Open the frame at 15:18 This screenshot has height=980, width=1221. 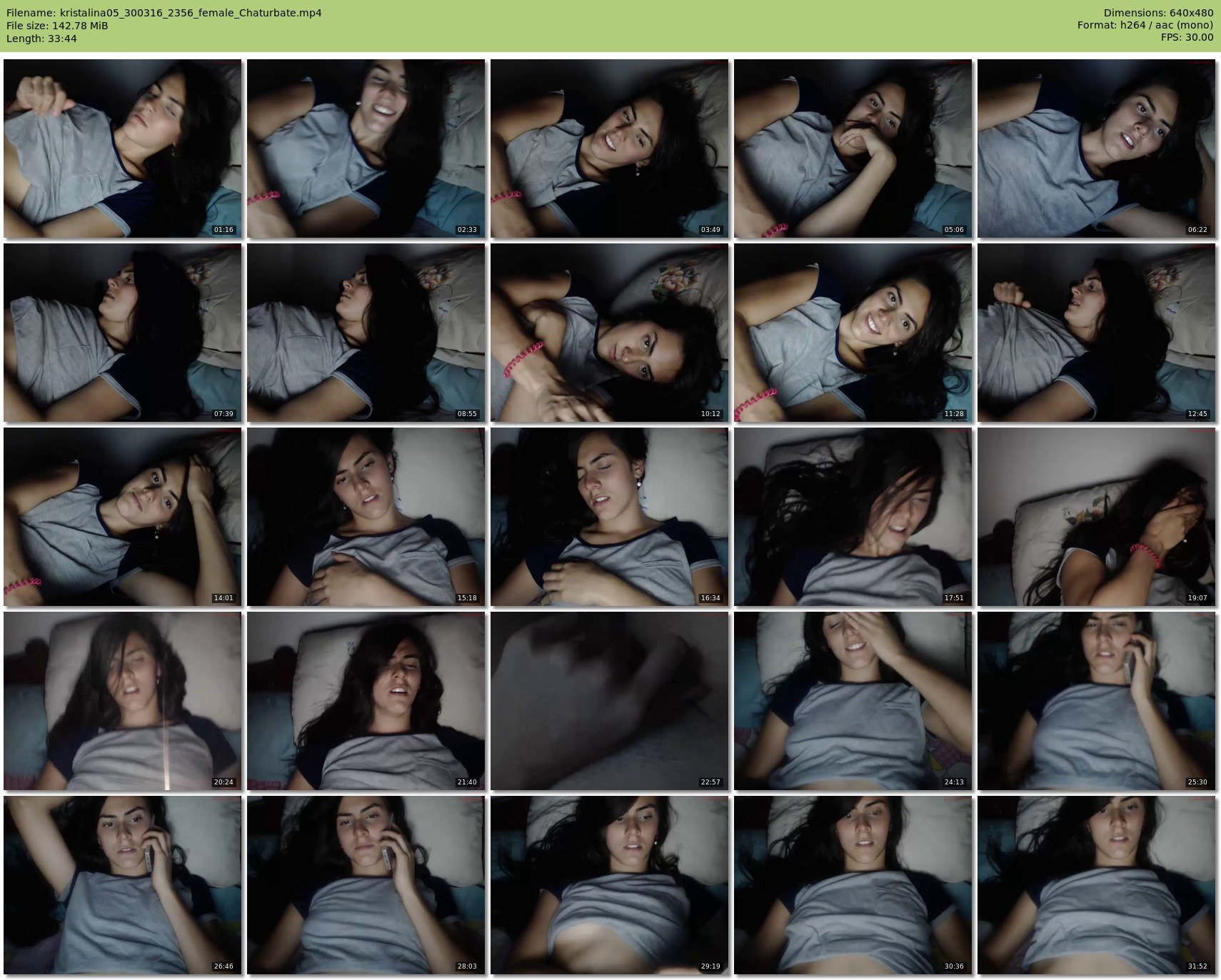click(x=366, y=517)
